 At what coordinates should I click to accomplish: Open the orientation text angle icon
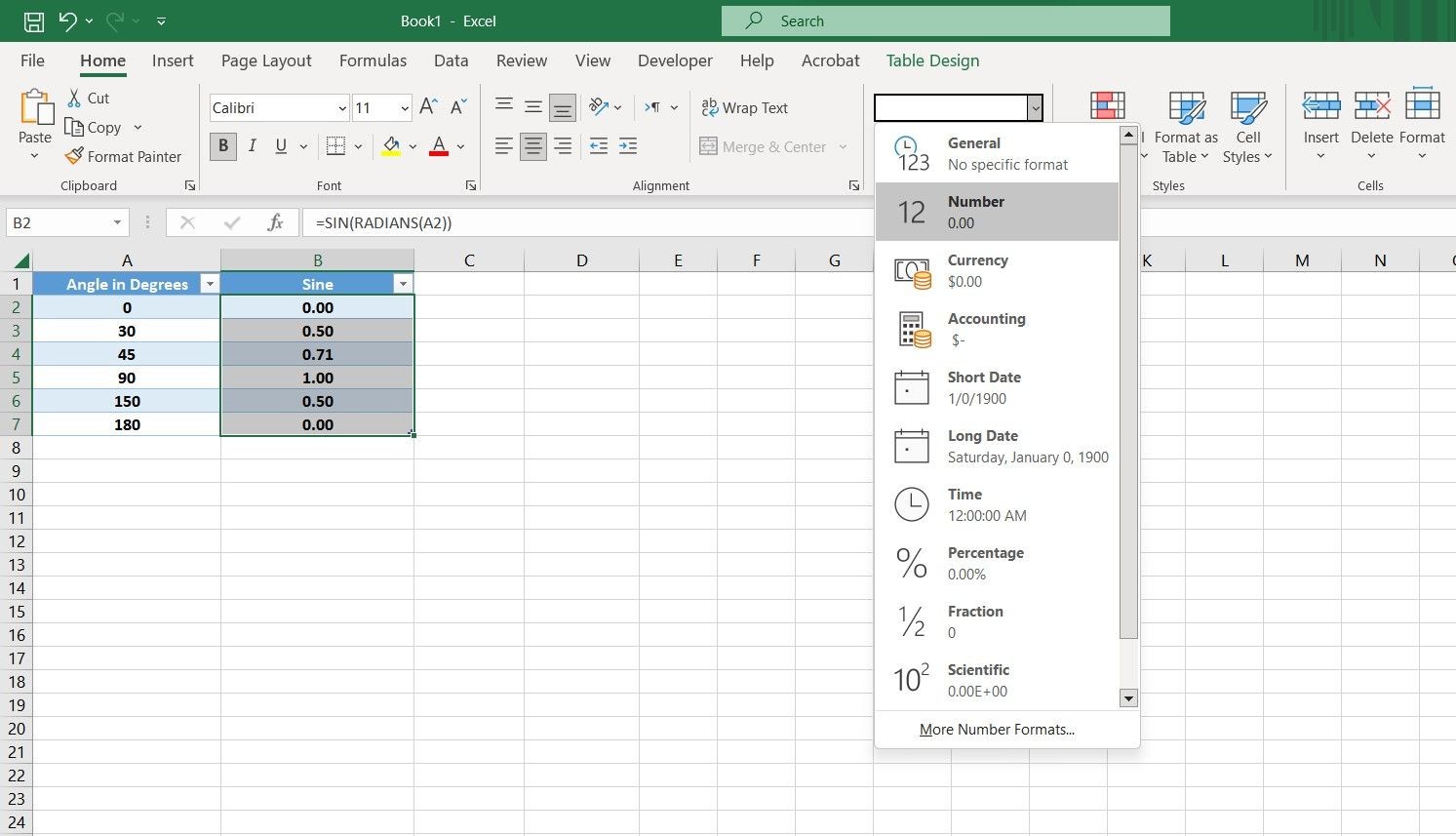pos(599,106)
